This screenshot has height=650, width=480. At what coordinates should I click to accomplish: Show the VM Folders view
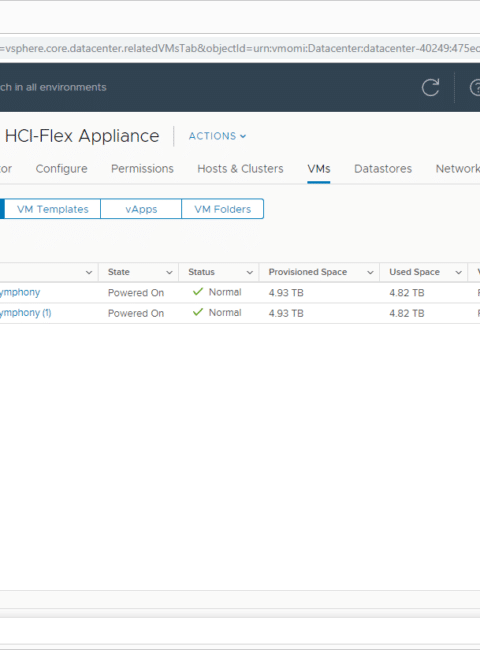[223, 209]
